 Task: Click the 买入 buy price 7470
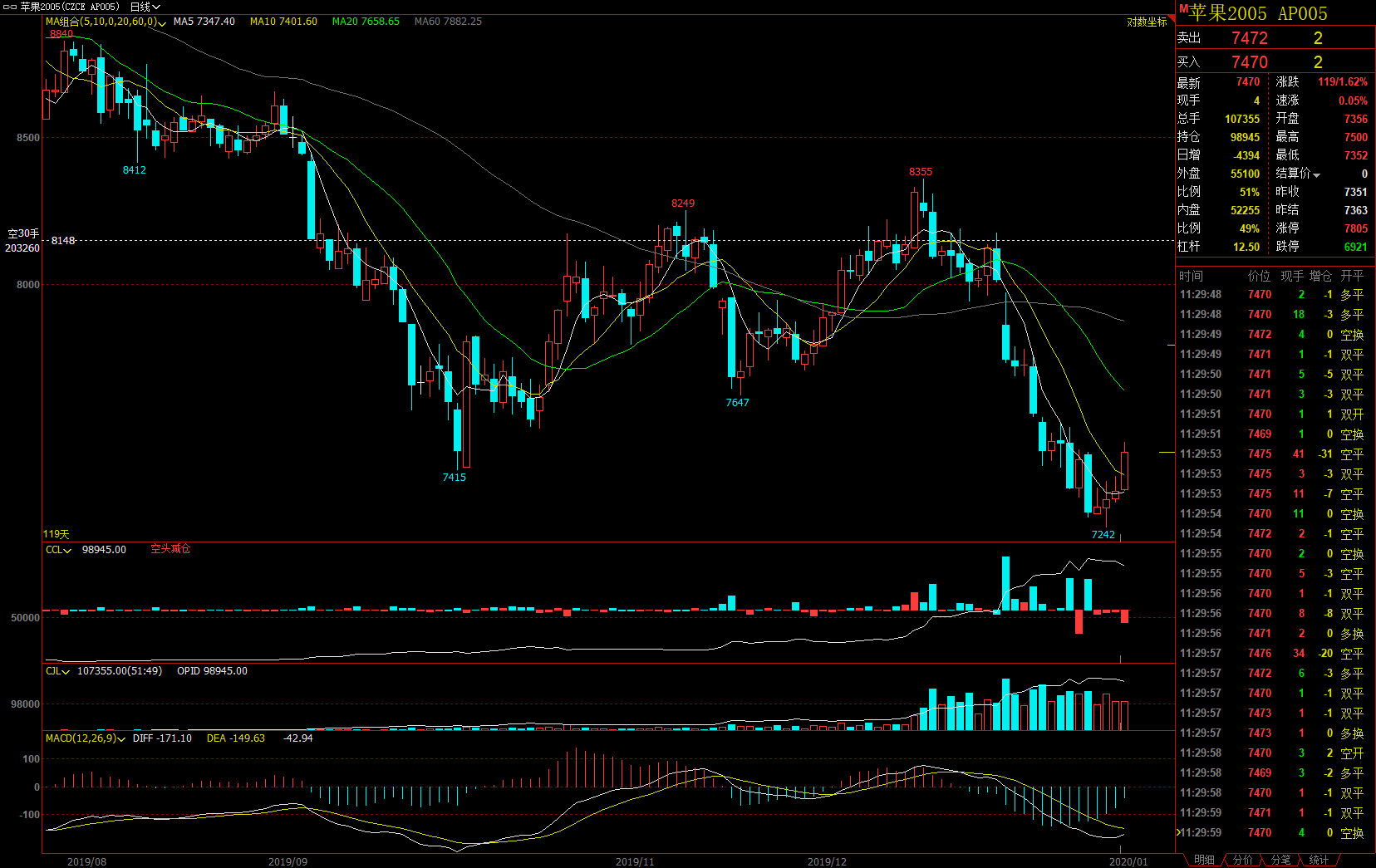pos(1249,62)
